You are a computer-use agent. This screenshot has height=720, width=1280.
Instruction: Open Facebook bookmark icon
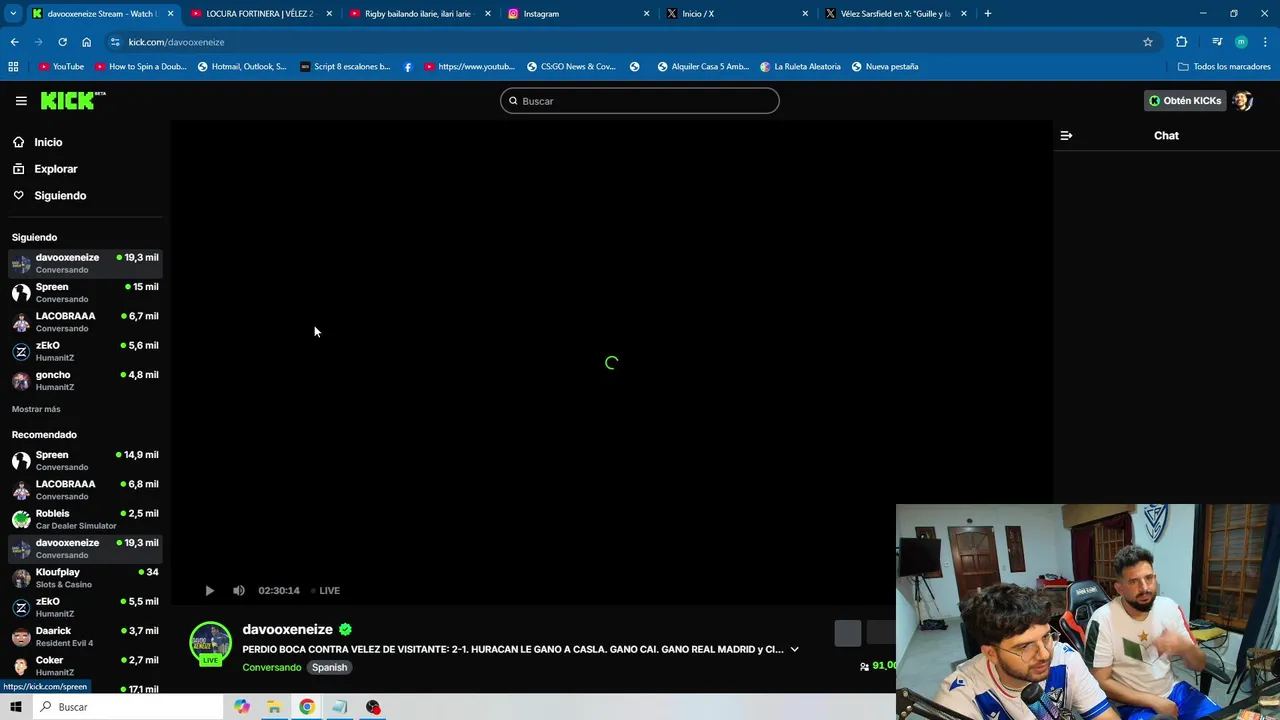(408, 67)
